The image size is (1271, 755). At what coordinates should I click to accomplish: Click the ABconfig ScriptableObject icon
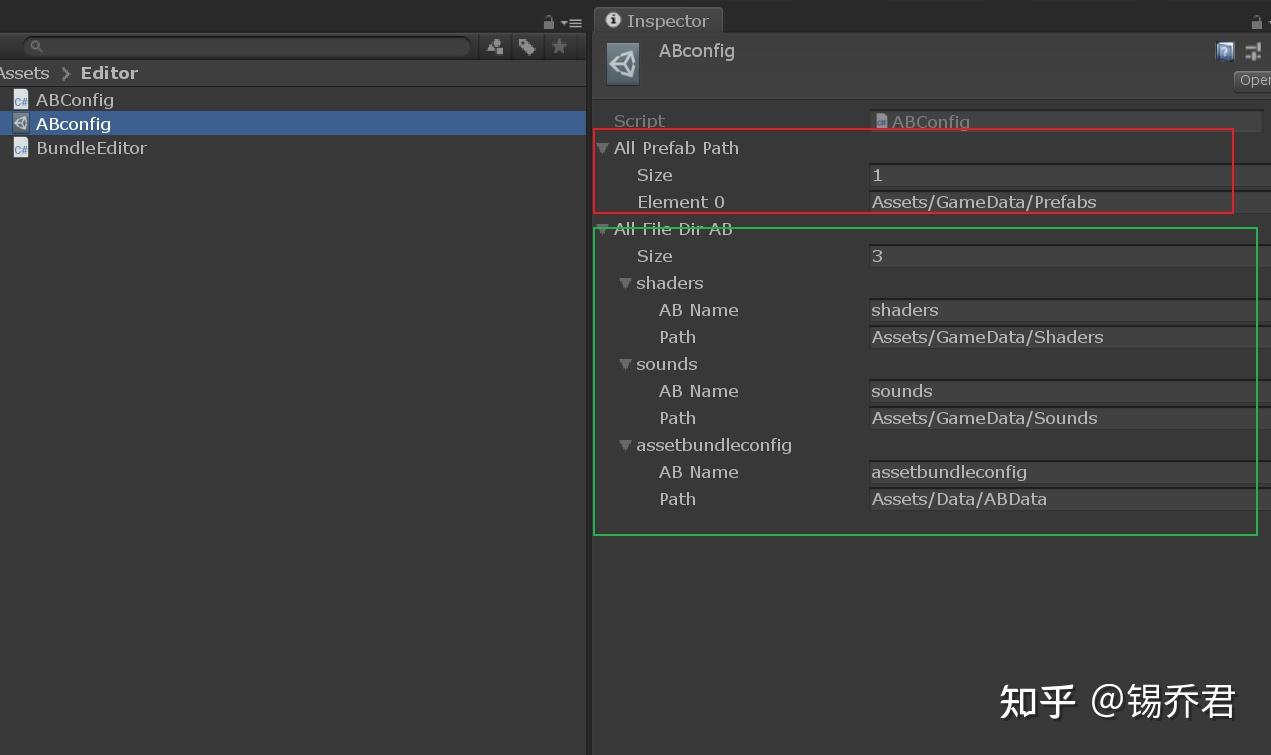(x=21, y=123)
